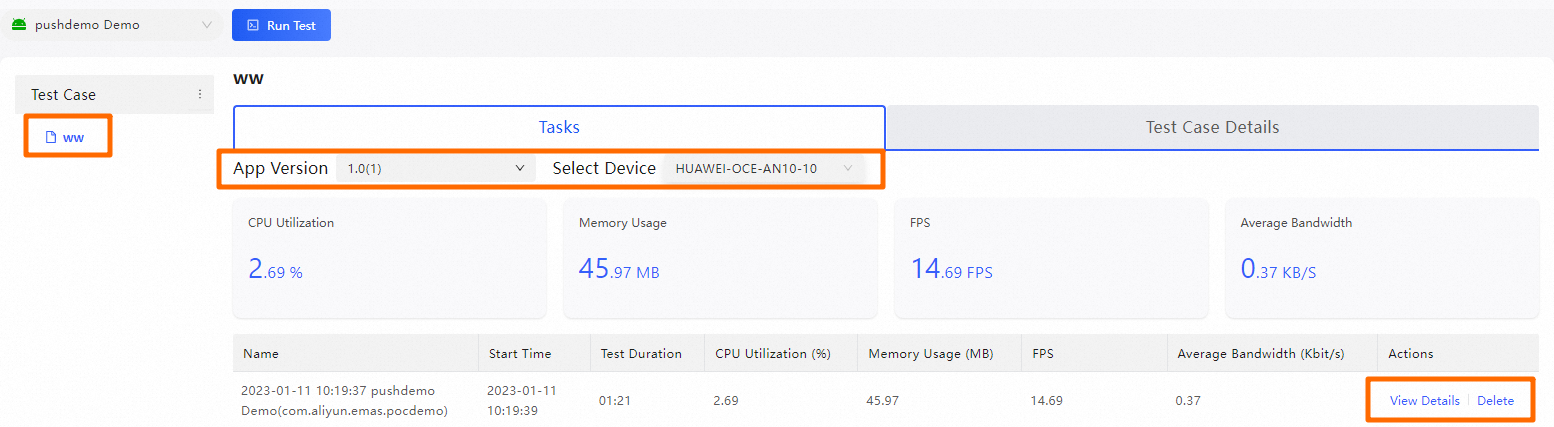Viewport: 1554px width, 427px height.
Task: Click the terminal icon in Run Test
Action: coord(253,26)
